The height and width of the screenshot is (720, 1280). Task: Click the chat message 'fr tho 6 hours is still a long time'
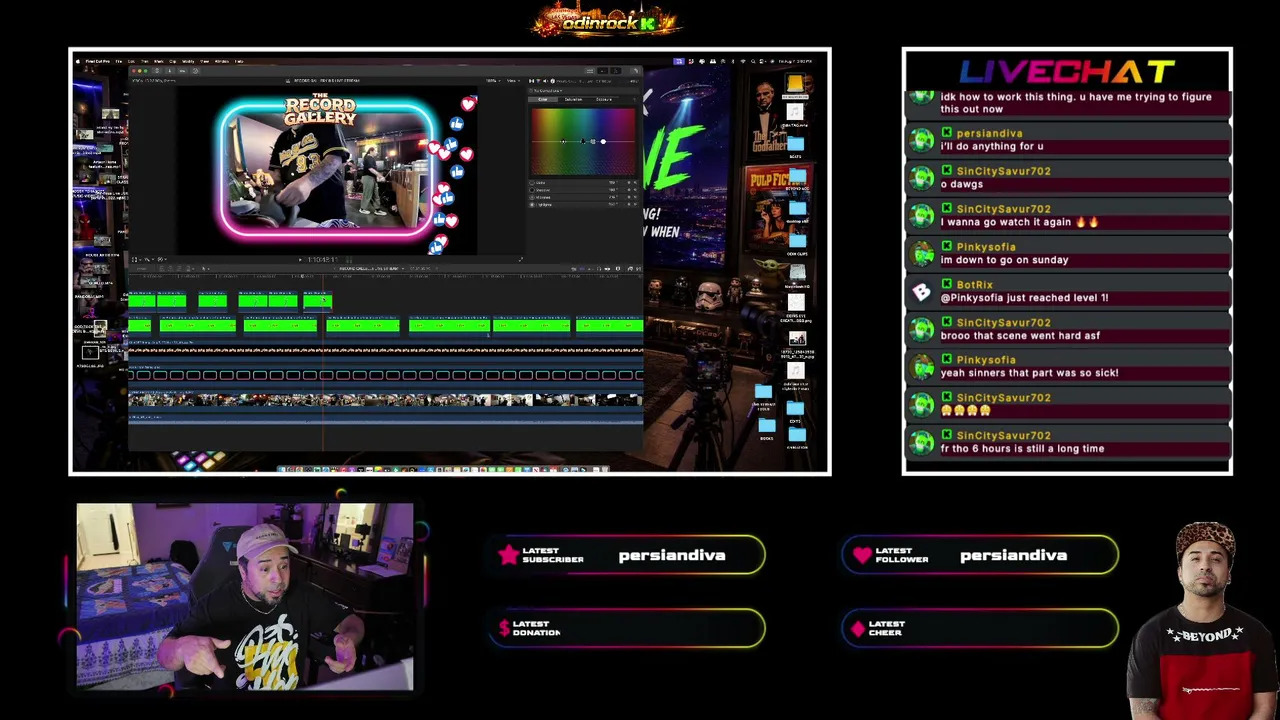(1022, 449)
